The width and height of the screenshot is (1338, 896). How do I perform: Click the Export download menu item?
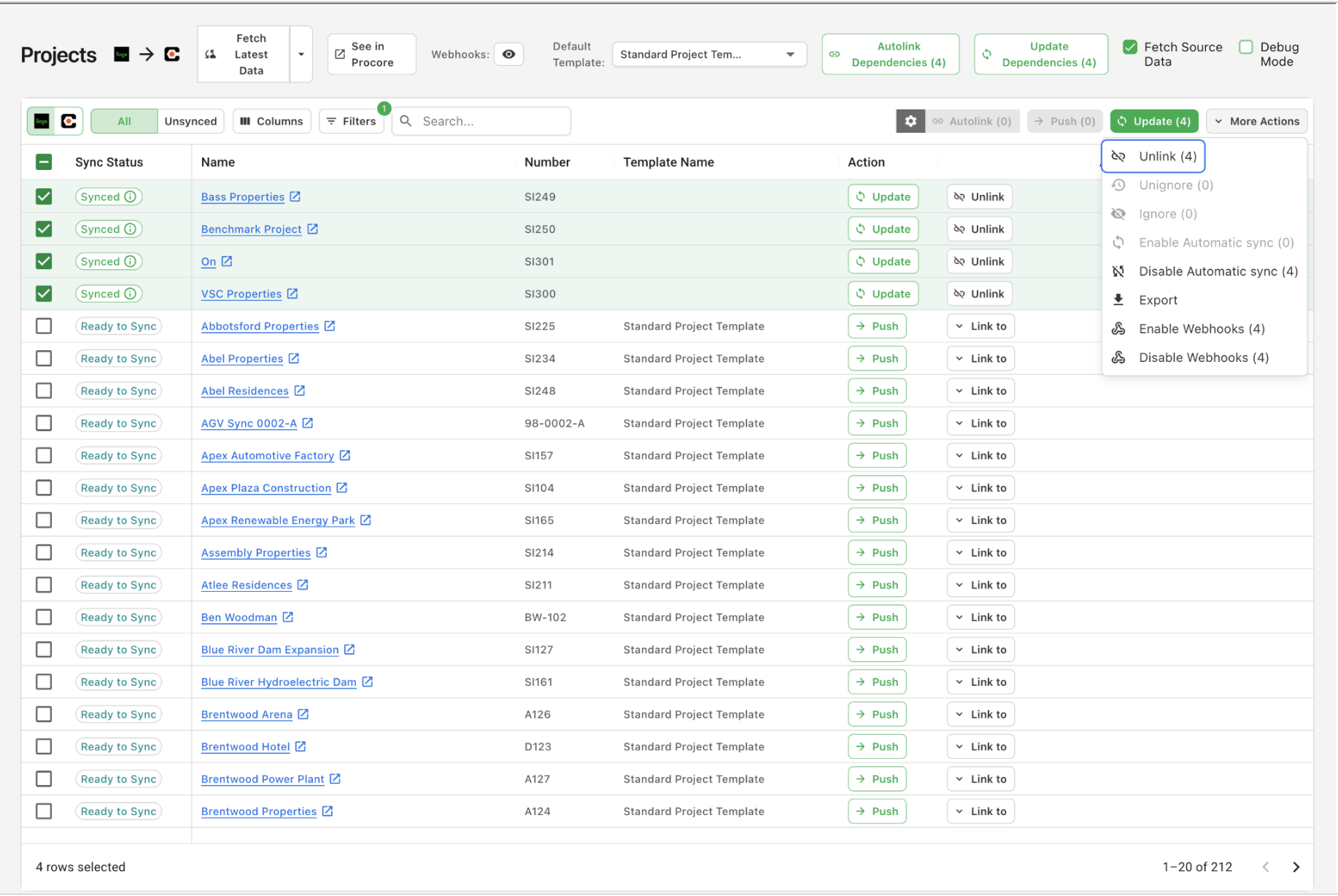point(1158,300)
